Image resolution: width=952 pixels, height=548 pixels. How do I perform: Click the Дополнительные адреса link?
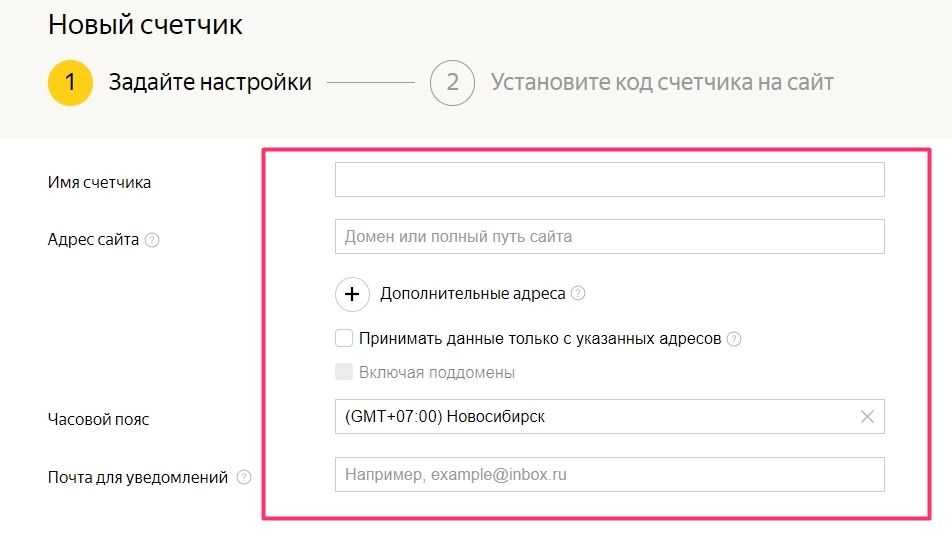tap(473, 294)
